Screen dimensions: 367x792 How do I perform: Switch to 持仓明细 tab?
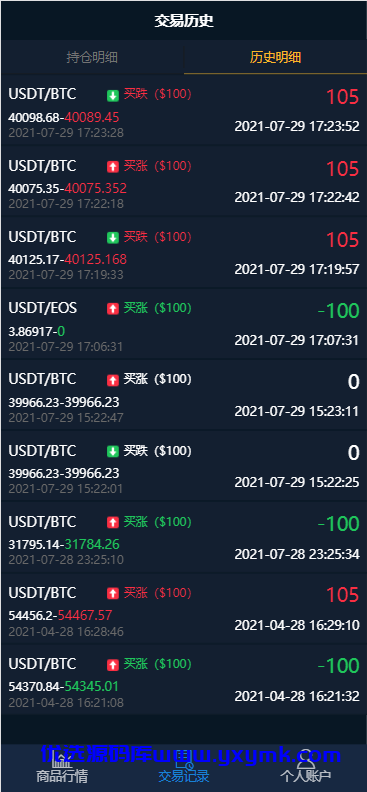pyautogui.click(x=92, y=57)
